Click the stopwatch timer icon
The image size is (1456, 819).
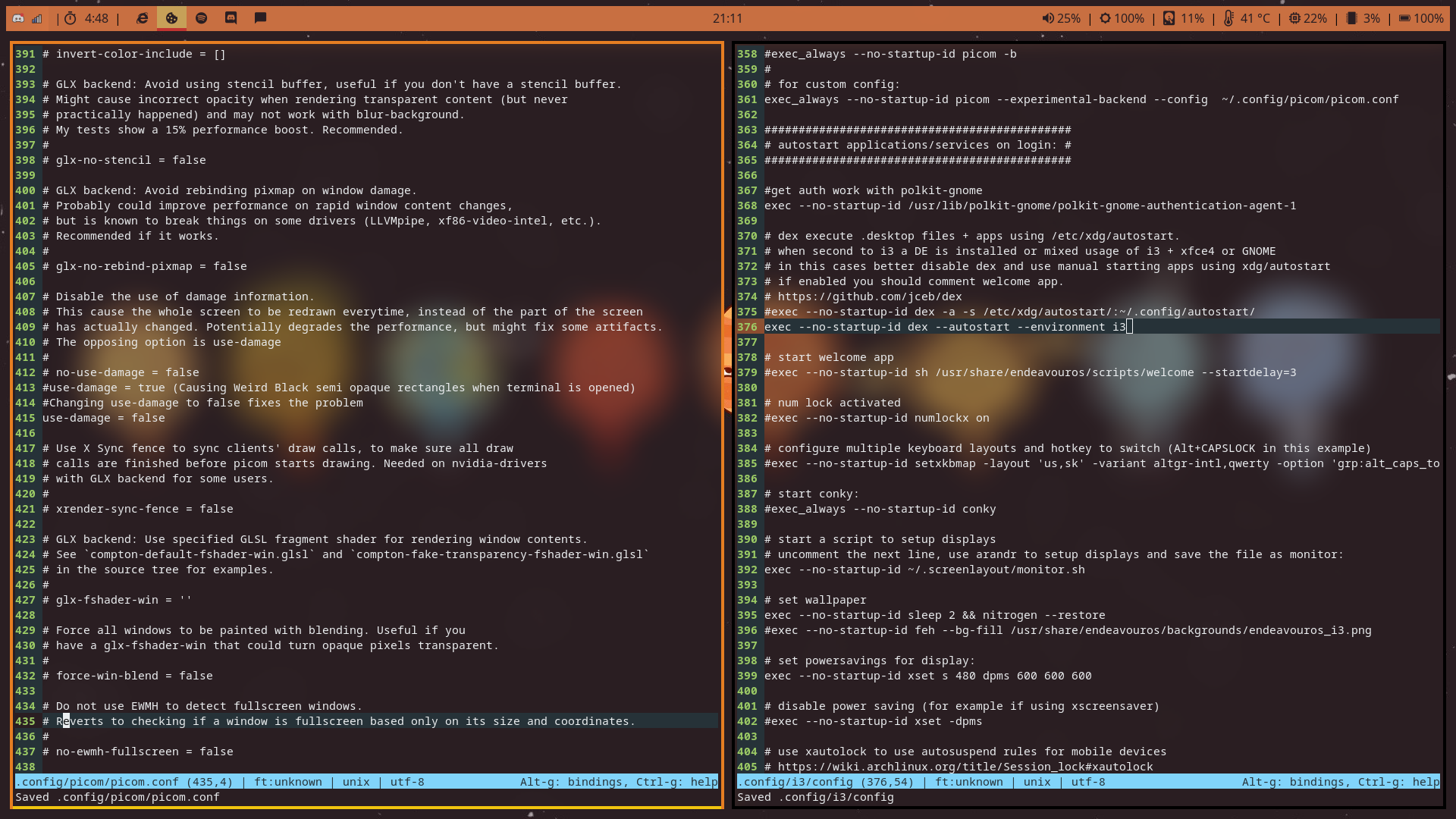click(71, 18)
